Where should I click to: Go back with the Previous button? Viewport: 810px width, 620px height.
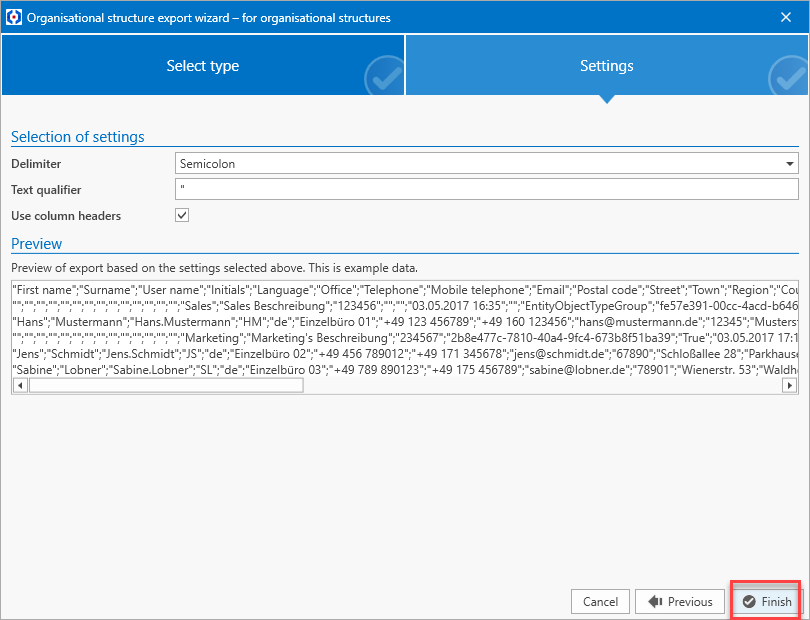680,602
